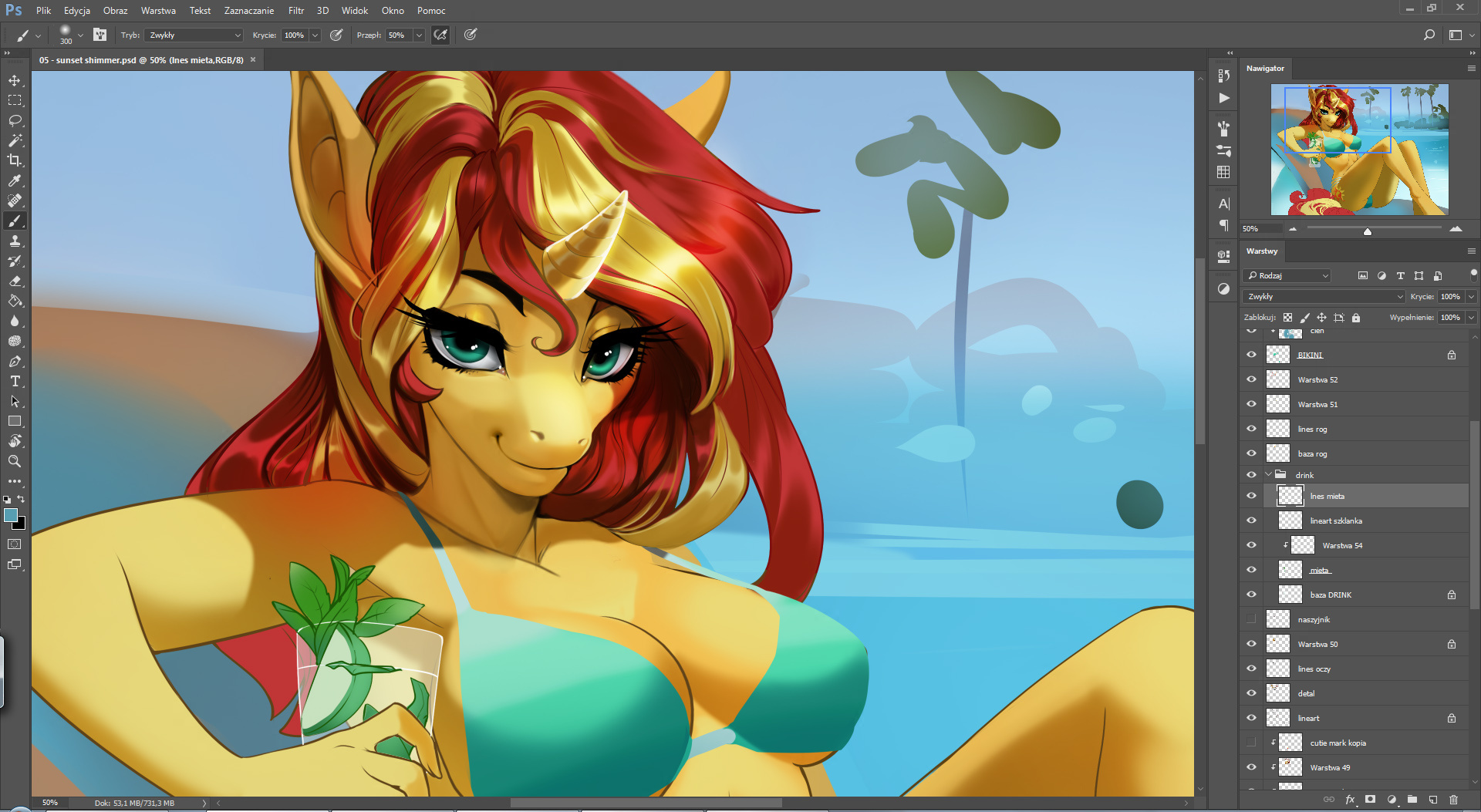Viewport: 1481px width, 812px height.
Task: Select the Warstwa 51 layer
Action: (1365, 404)
